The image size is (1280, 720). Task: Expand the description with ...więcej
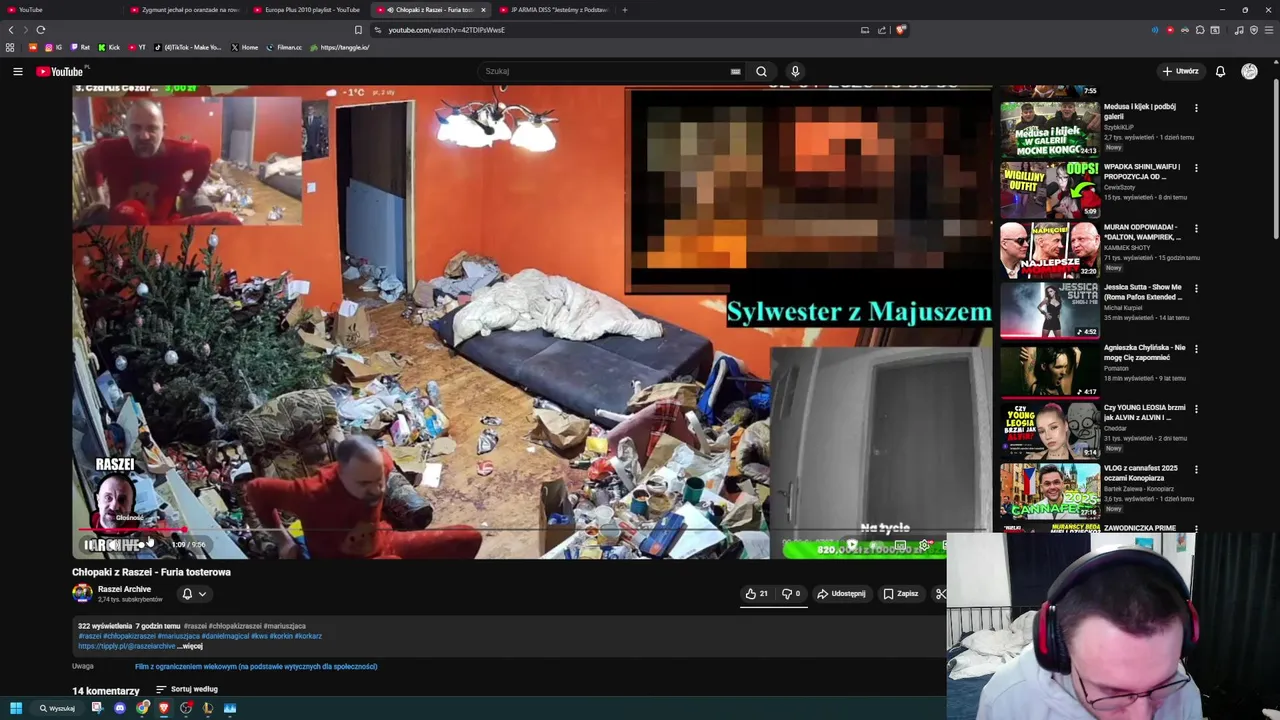190,646
